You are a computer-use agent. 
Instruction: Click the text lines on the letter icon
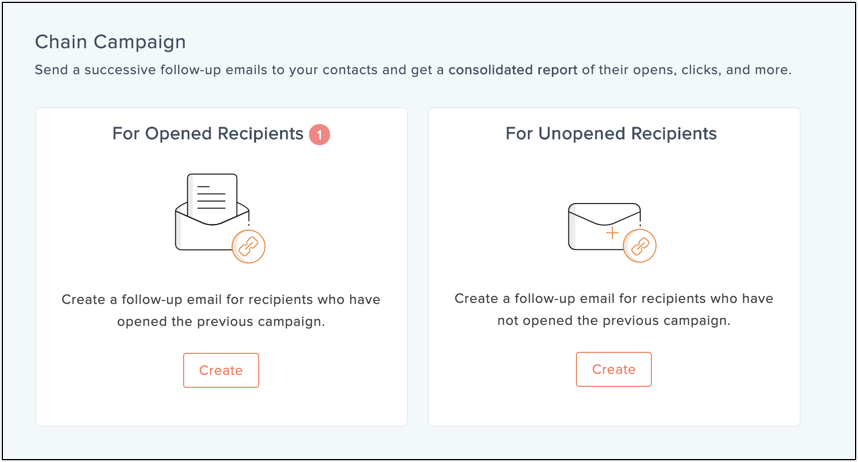coord(212,197)
